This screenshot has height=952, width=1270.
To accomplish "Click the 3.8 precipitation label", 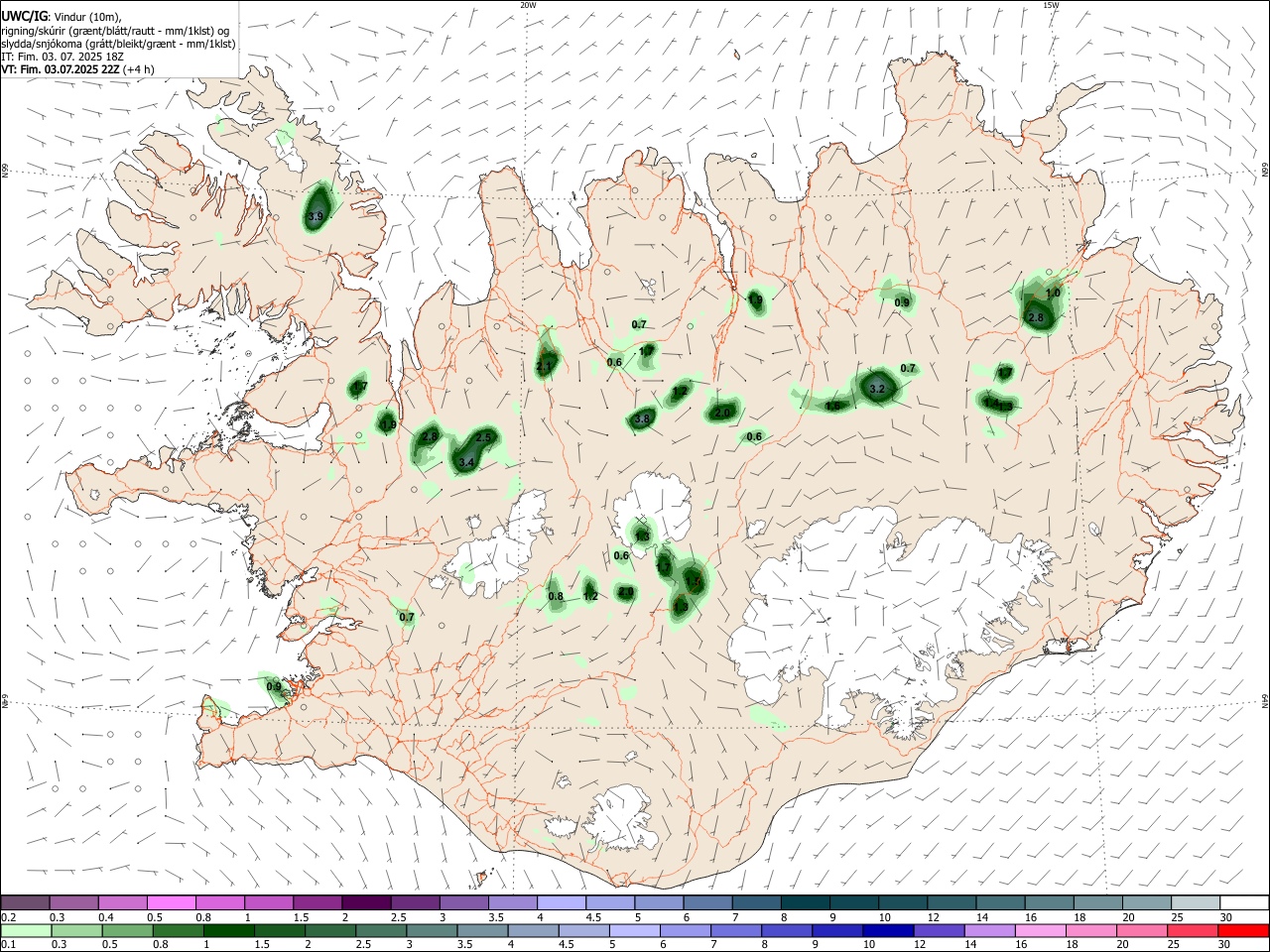I will (x=642, y=419).
